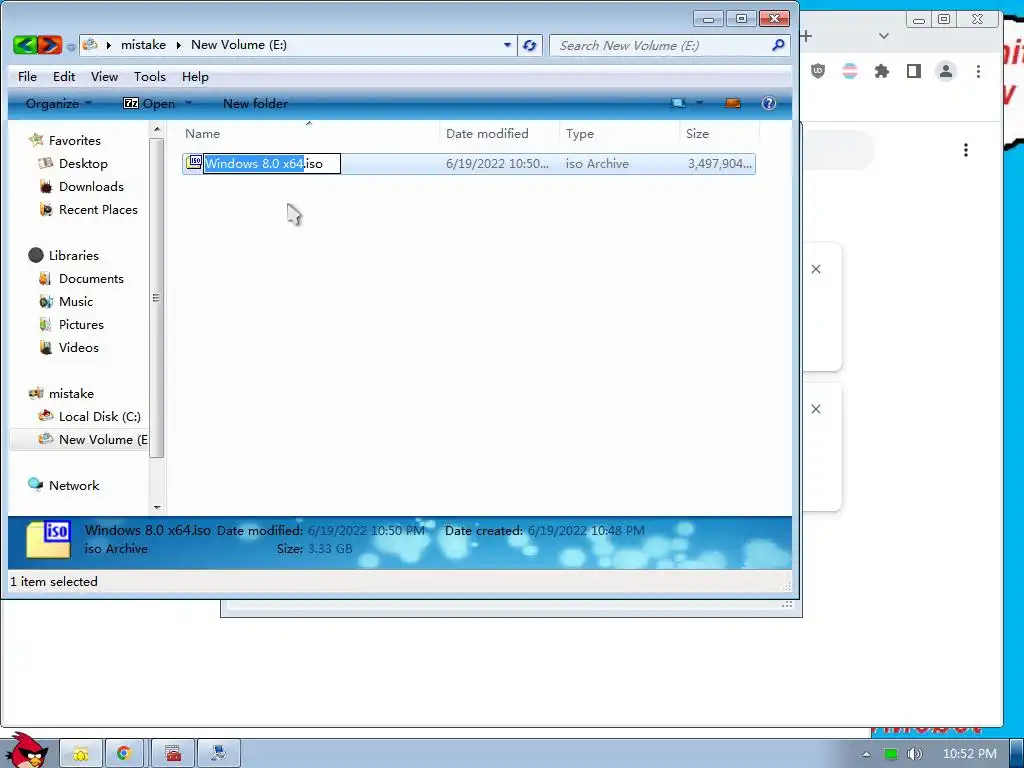Click the 'iso Archive' type cell
The image size is (1024, 768).
pos(597,163)
